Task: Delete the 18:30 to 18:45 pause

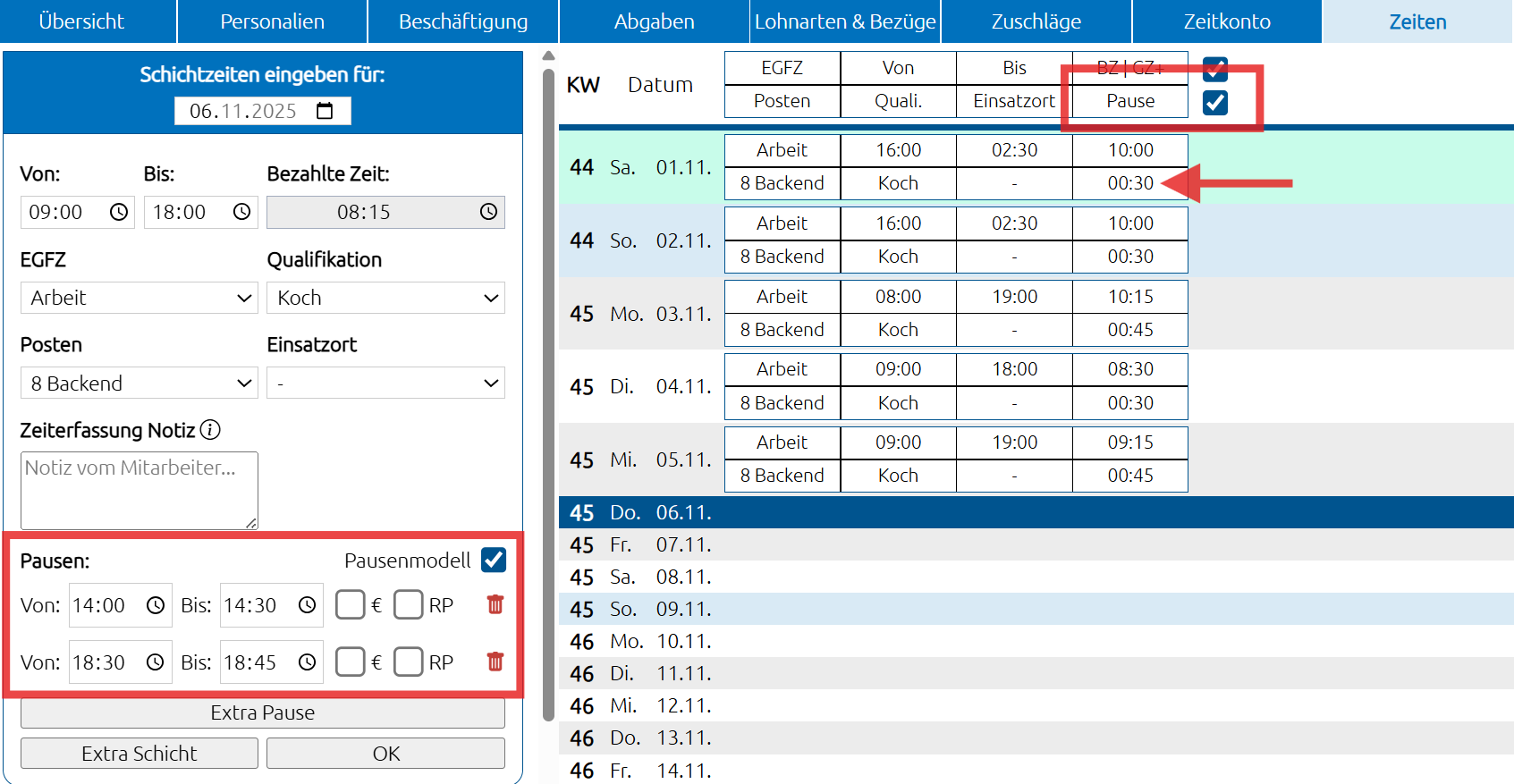Action: click(495, 662)
